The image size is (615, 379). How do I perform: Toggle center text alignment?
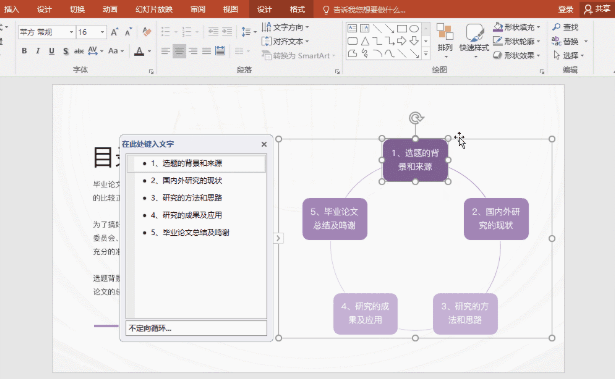179,51
